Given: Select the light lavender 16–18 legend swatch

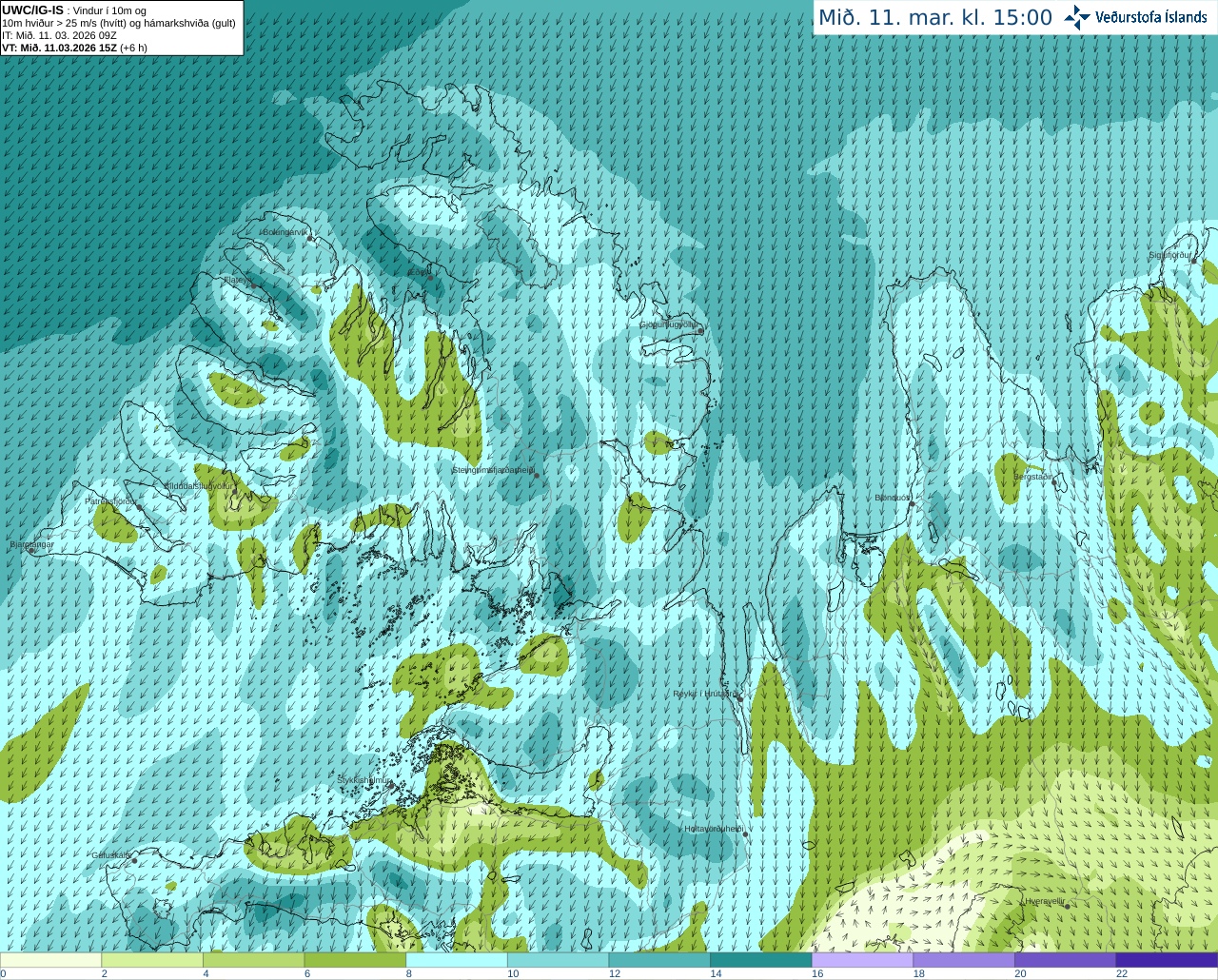Looking at the screenshot, I should (862, 960).
